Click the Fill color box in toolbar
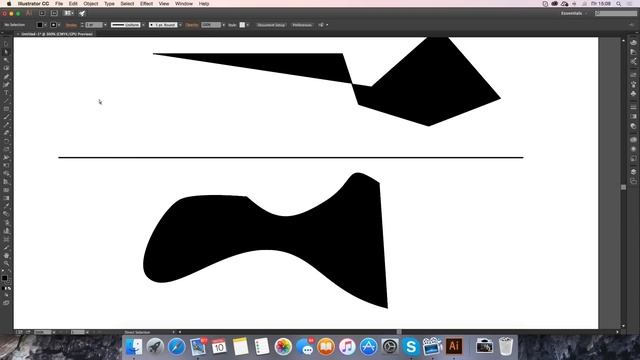This screenshot has height=360, width=640. pos(4,278)
